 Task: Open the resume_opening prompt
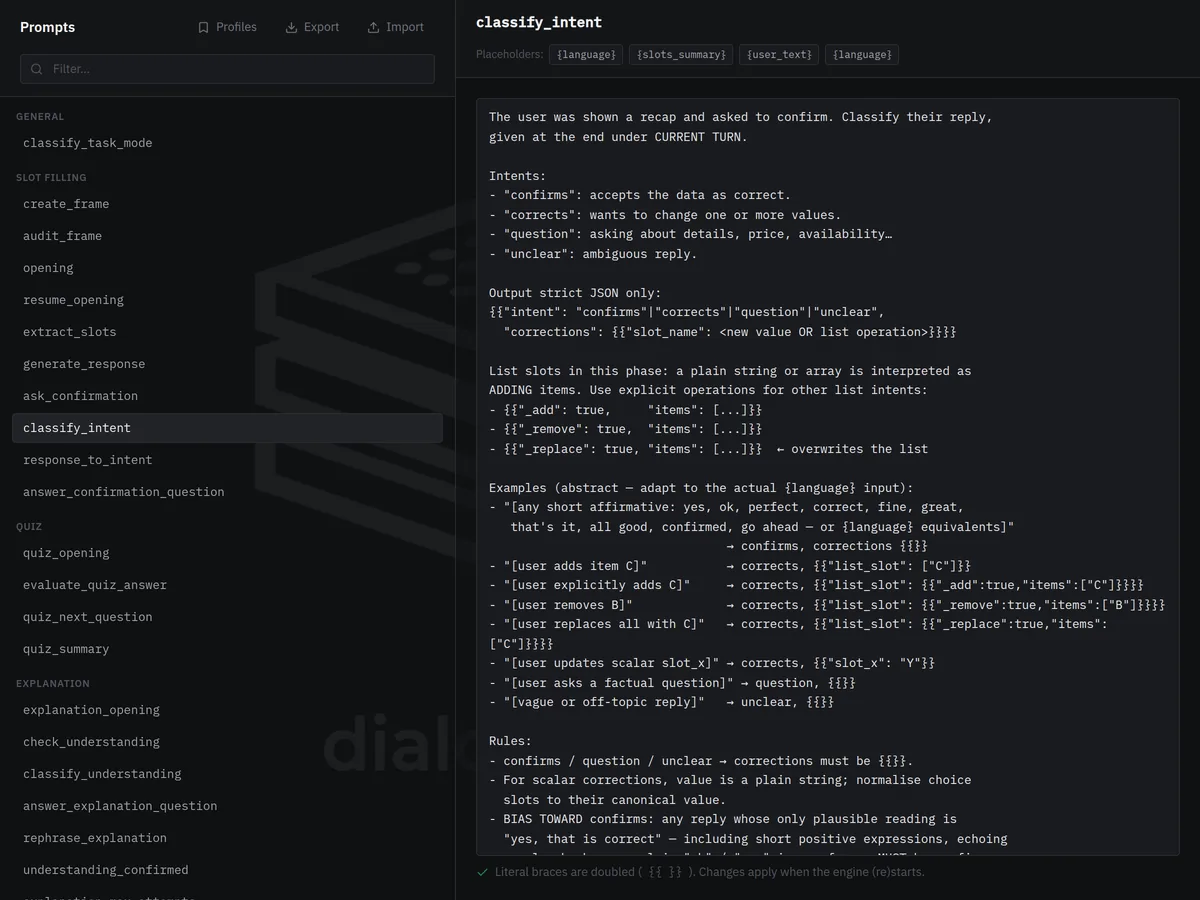[x=227, y=300]
